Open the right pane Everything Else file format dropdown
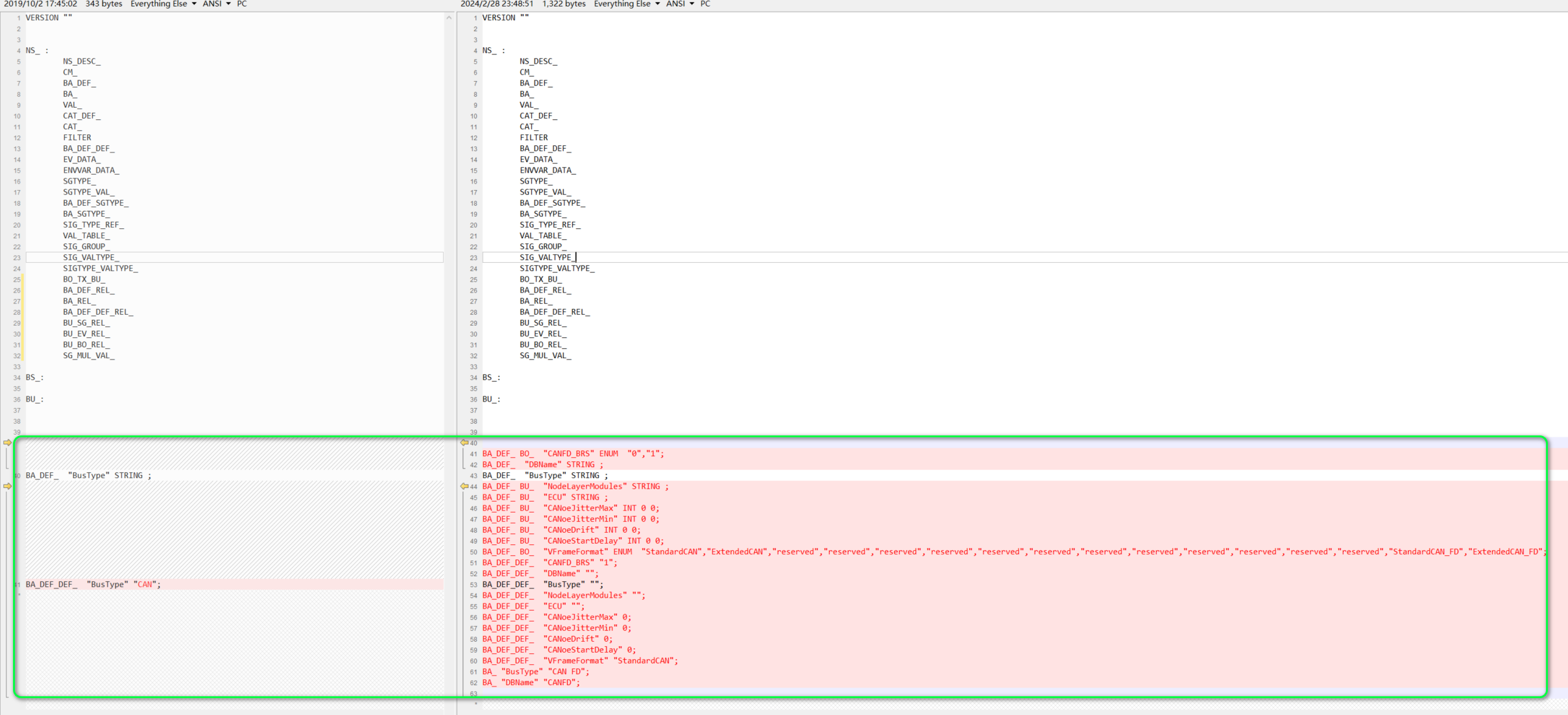1568x715 pixels. [627, 4]
